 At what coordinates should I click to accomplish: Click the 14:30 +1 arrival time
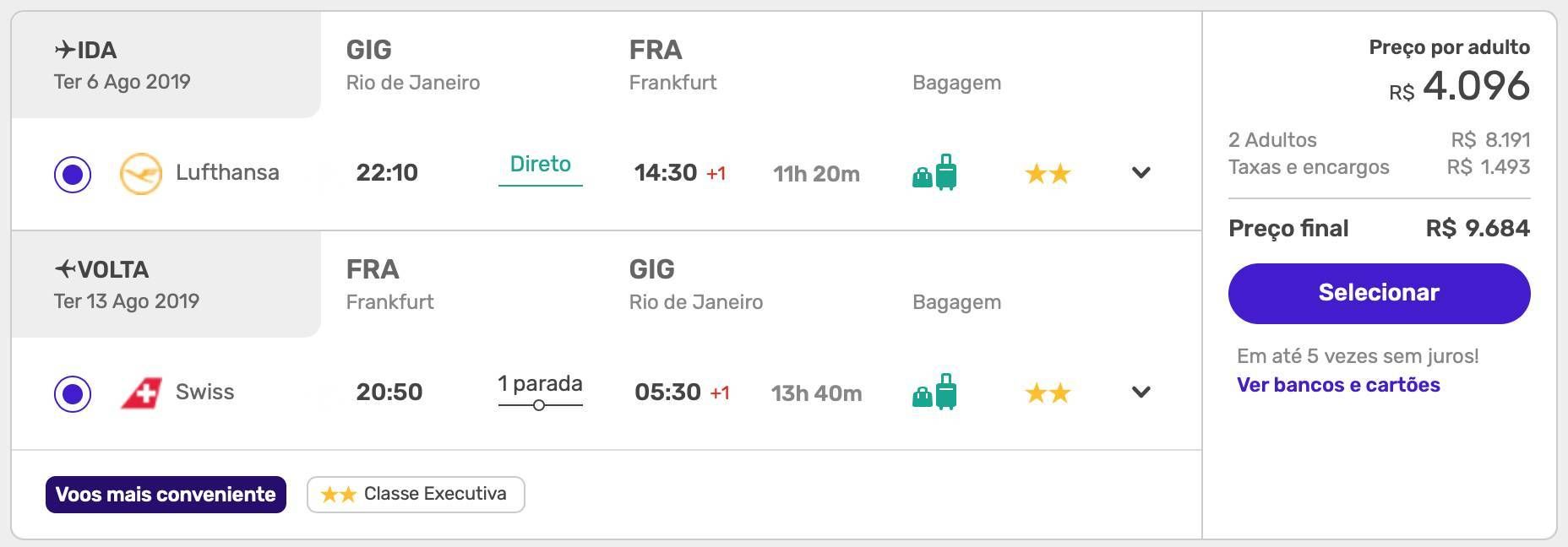point(680,173)
